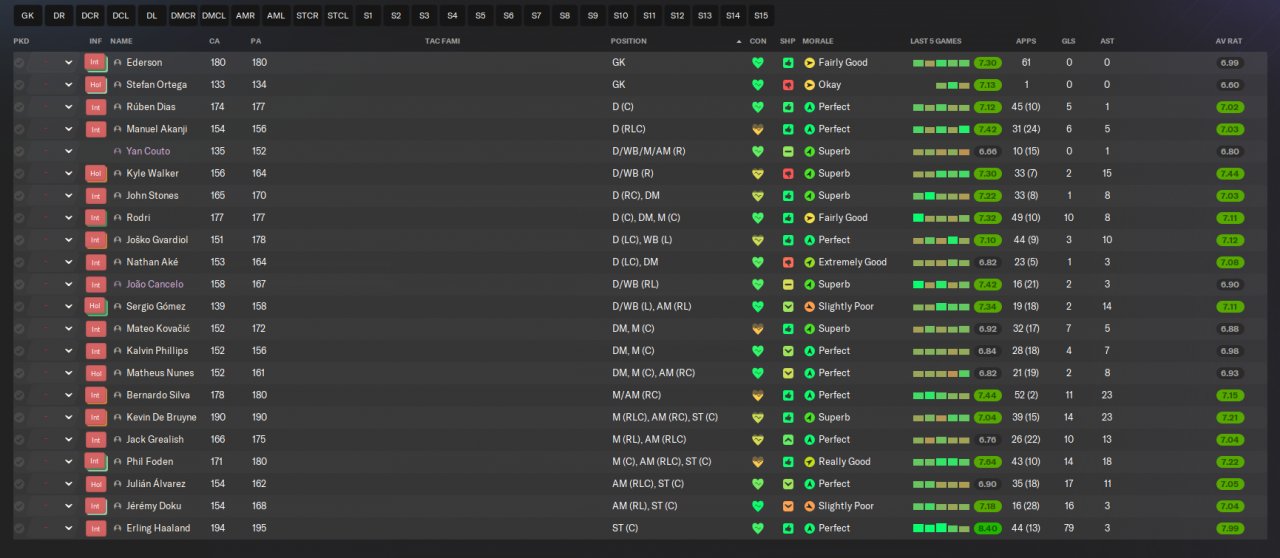Click Erling Haaland's Perfect morale icon
Screen dimensions: 1280x558
[809, 528]
